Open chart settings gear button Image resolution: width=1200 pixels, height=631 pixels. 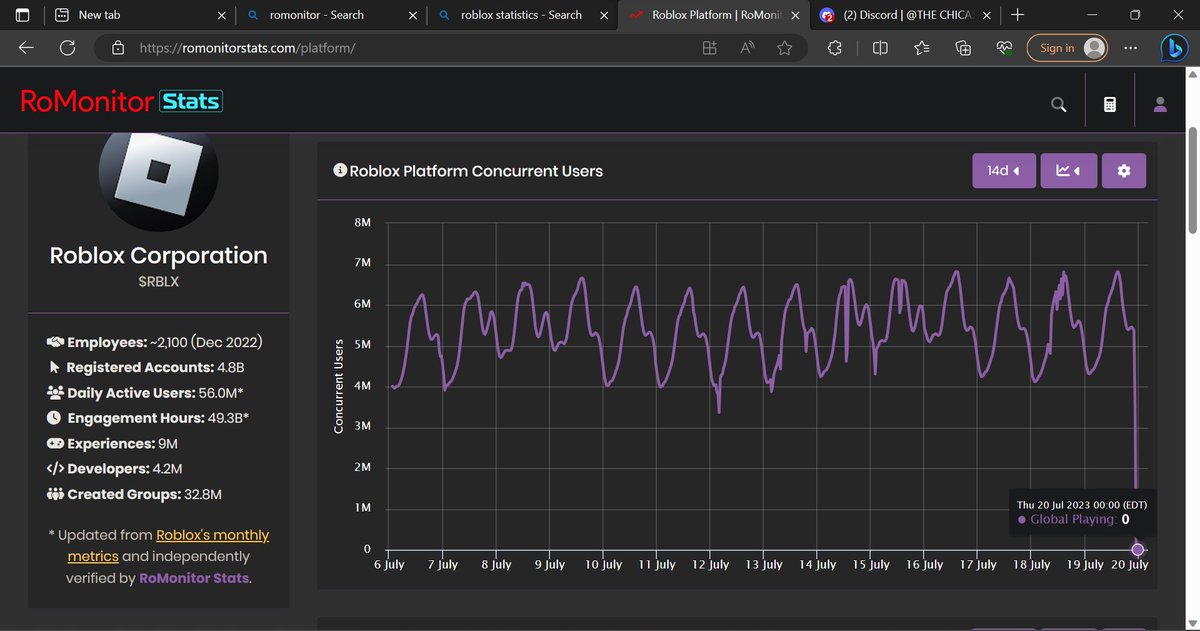(x=1124, y=171)
